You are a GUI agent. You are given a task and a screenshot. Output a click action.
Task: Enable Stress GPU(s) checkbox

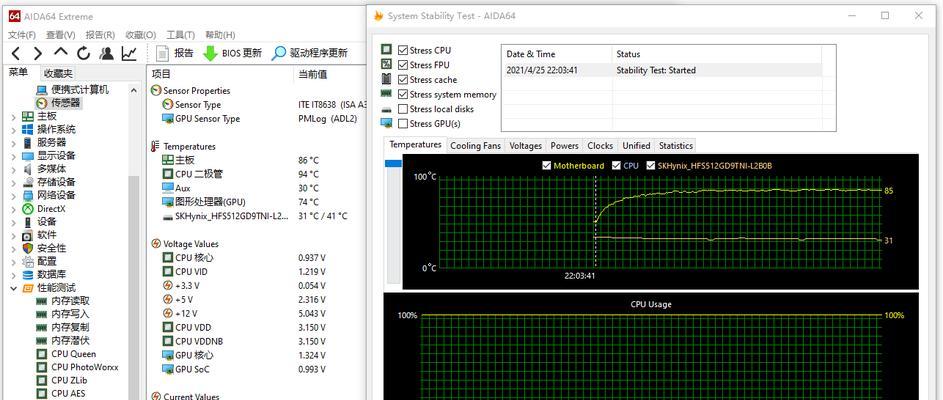coord(403,124)
